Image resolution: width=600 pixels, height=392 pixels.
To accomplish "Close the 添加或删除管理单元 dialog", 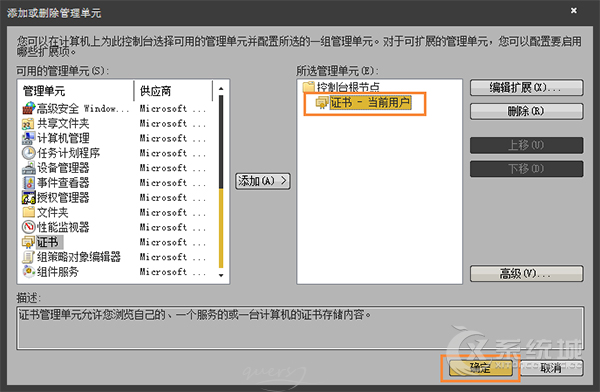I will point(574,11).
